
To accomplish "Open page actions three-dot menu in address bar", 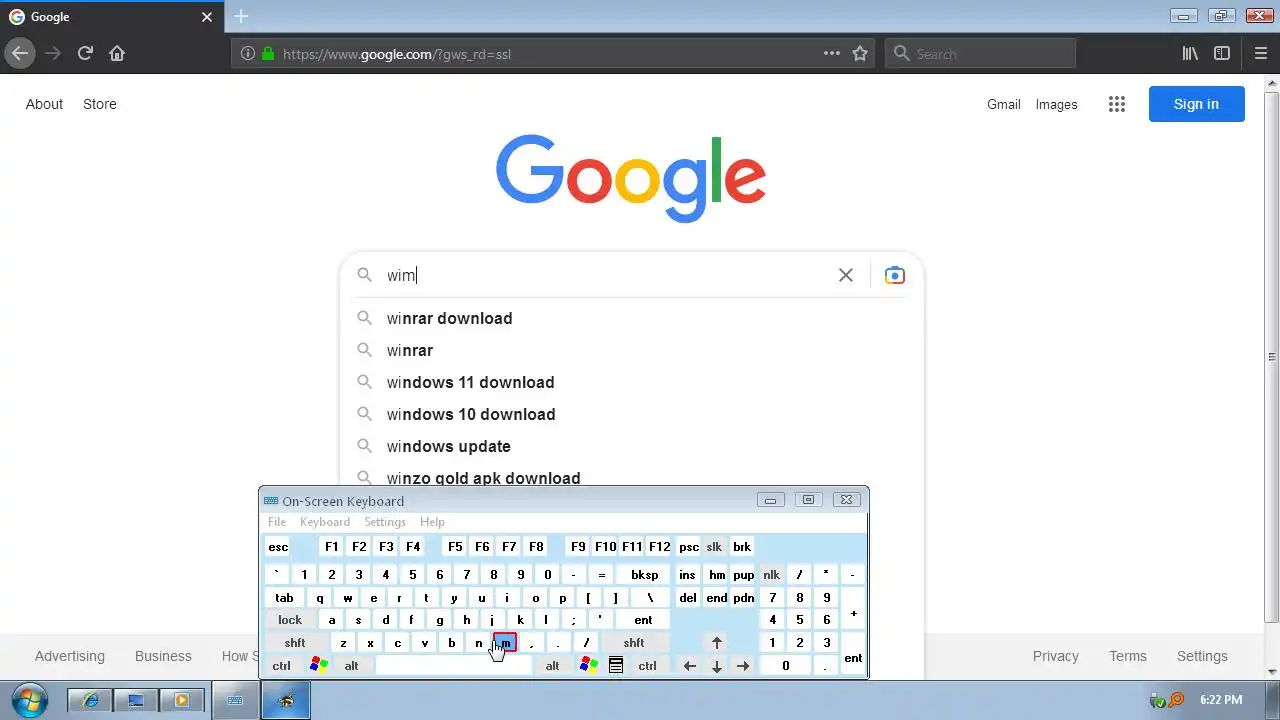I will (x=831, y=53).
